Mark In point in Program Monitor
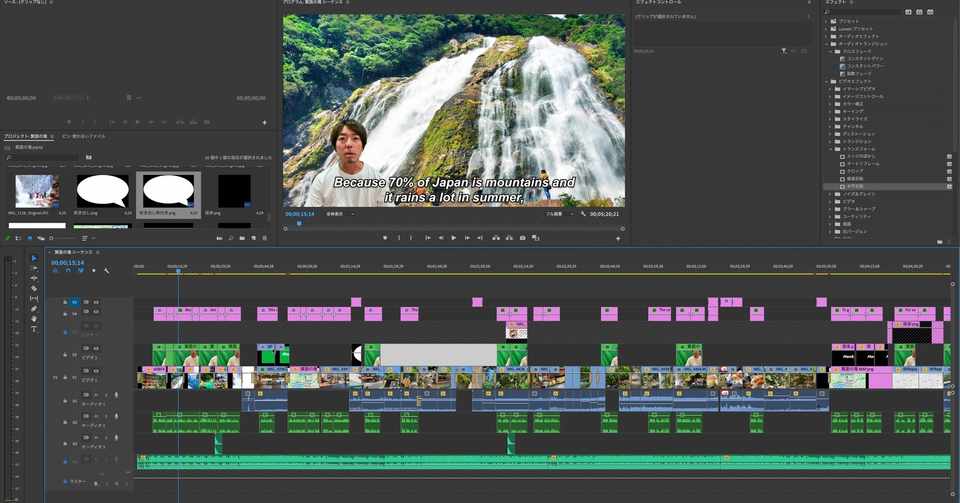The height and width of the screenshot is (503, 960). [399, 237]
